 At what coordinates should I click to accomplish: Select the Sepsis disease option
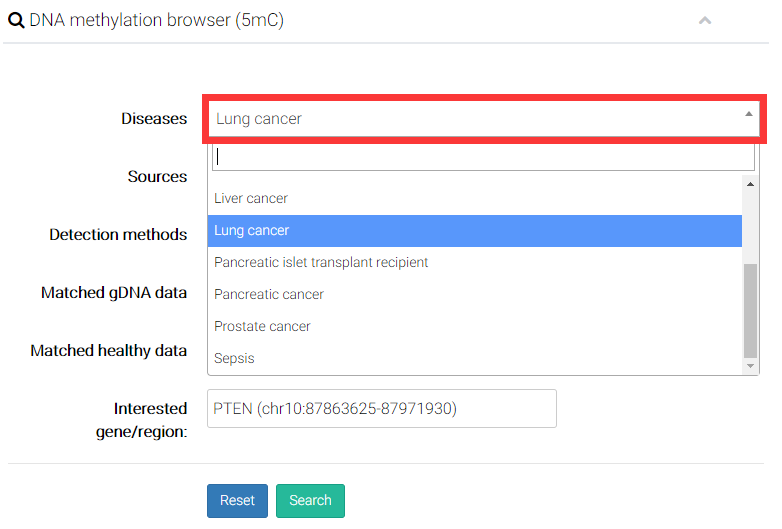pyautogui.click(x=234, y=358)
